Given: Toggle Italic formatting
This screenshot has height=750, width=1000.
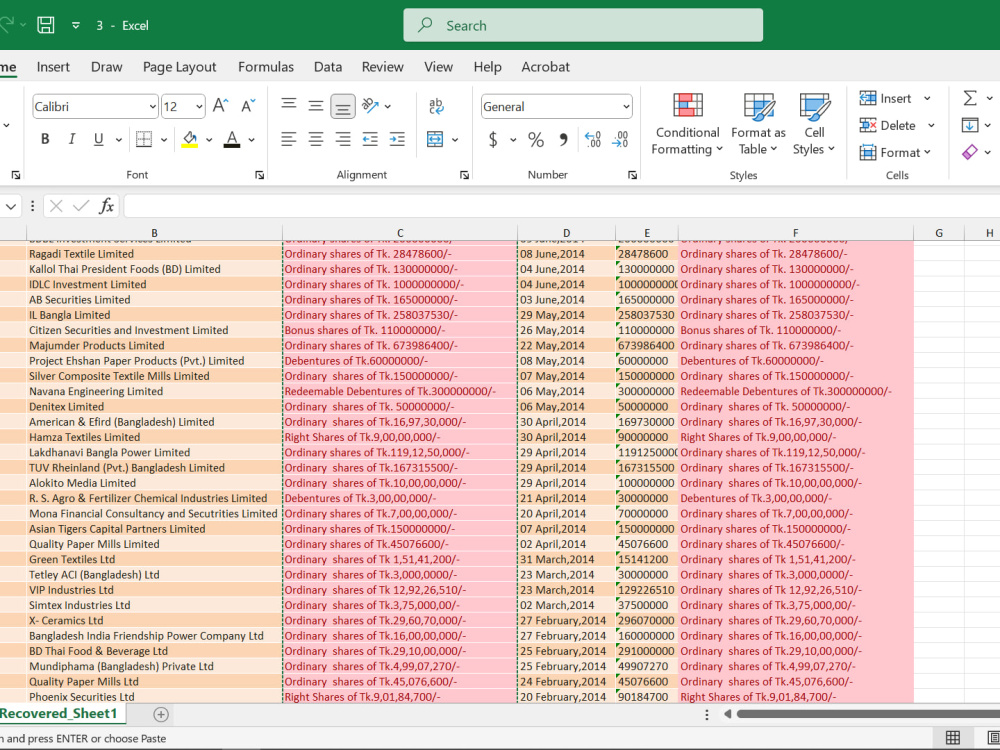Looking at the screenshot, I should pyautogui.click(x=72, y=139).
